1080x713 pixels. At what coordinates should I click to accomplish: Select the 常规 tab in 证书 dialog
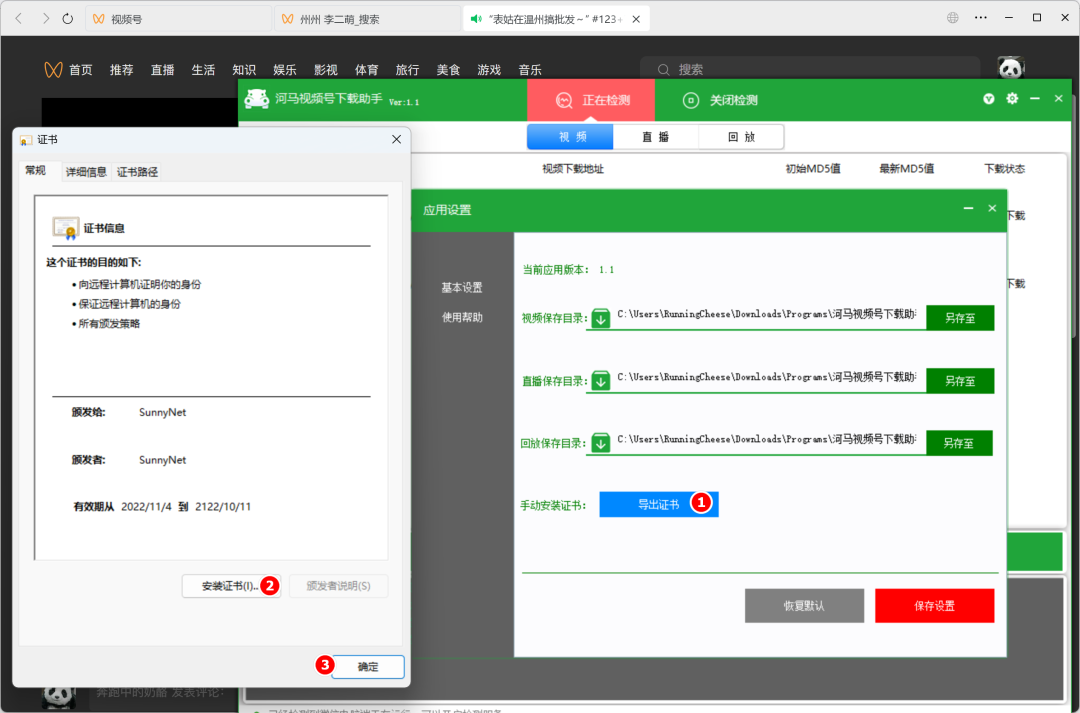(36, 170)
